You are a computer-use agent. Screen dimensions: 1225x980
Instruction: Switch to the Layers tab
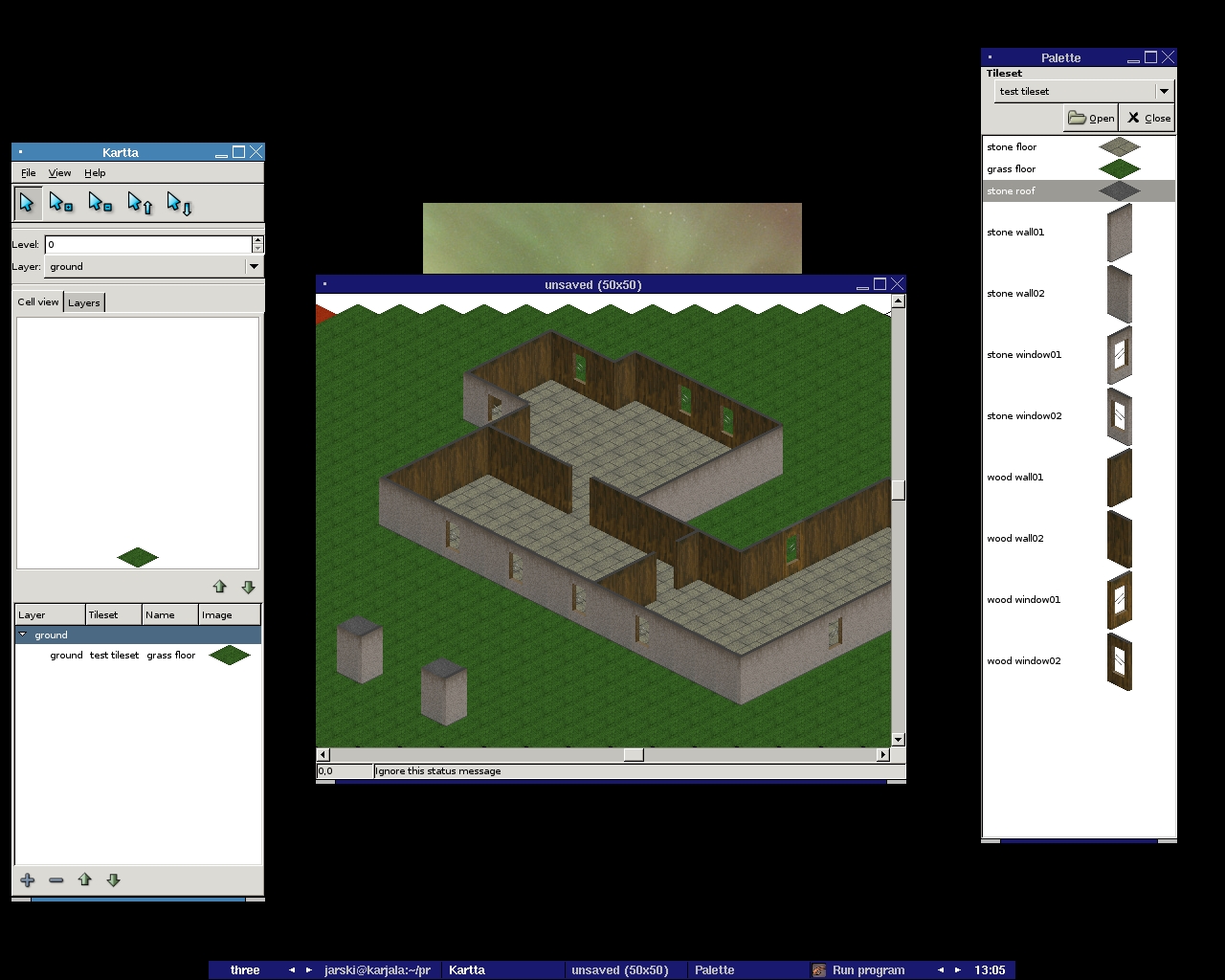click(83, 302)
